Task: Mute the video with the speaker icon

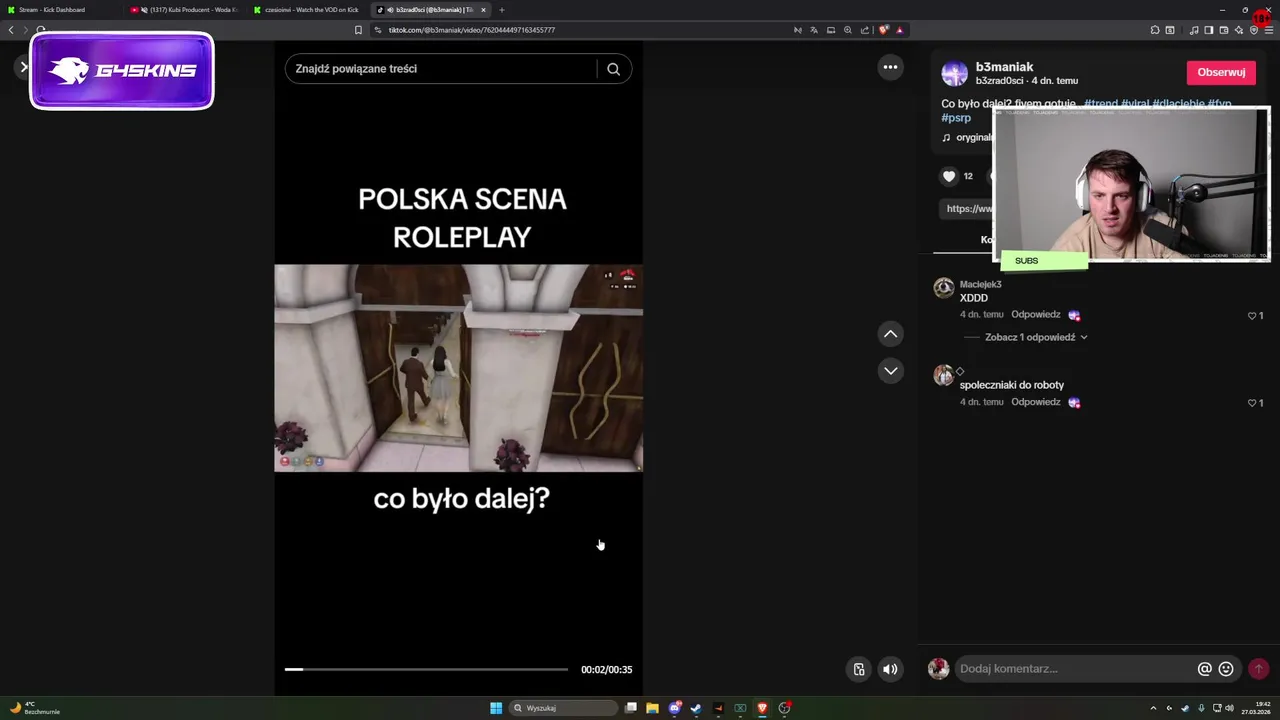Action: 890,669
